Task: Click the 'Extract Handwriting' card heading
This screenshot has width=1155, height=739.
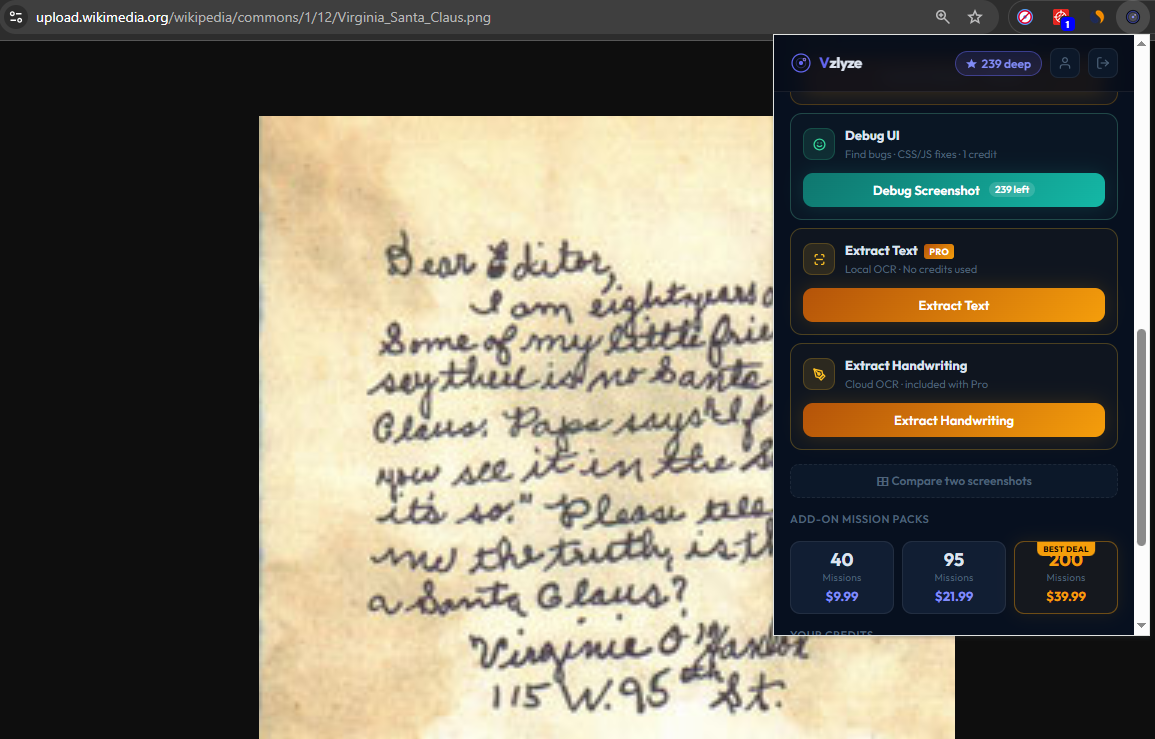Action: tap(906, 365)
